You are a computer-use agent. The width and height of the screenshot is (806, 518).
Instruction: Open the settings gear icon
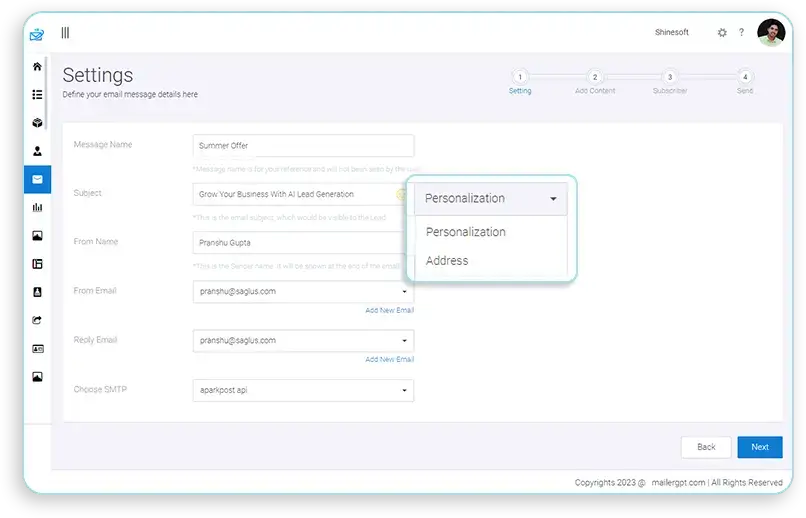(722, 32)
